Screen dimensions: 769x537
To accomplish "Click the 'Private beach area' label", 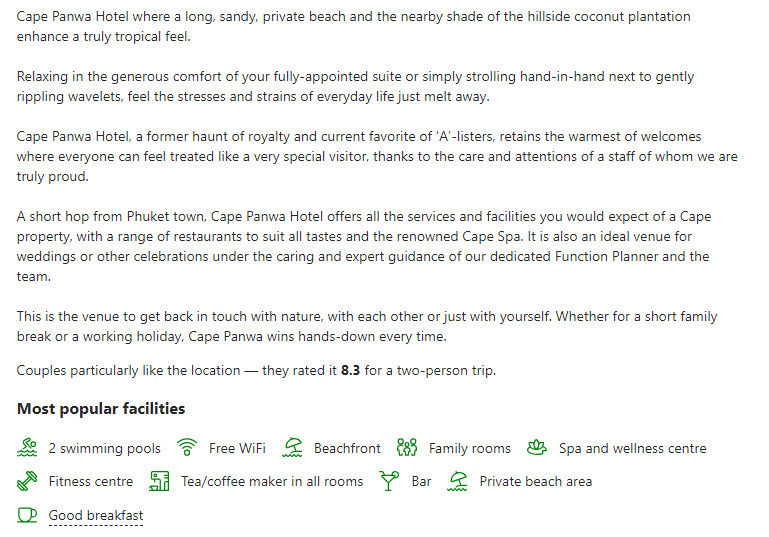I will coord(536,482).
